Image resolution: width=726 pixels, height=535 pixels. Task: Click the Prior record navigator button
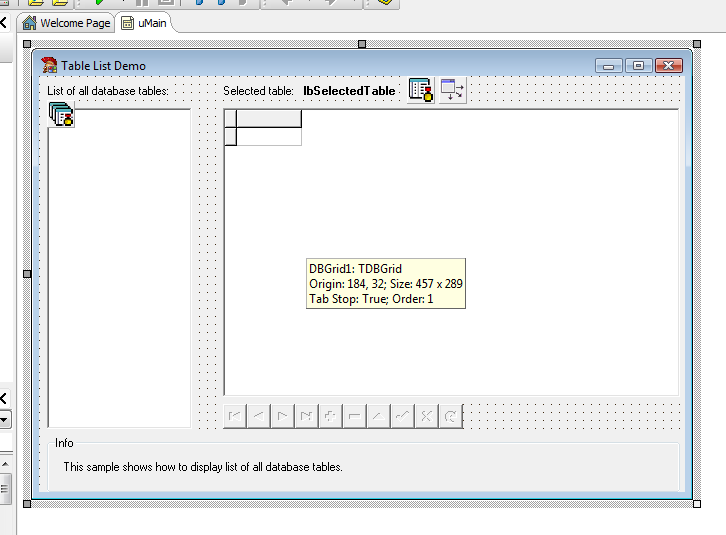(x=259, y=416)
